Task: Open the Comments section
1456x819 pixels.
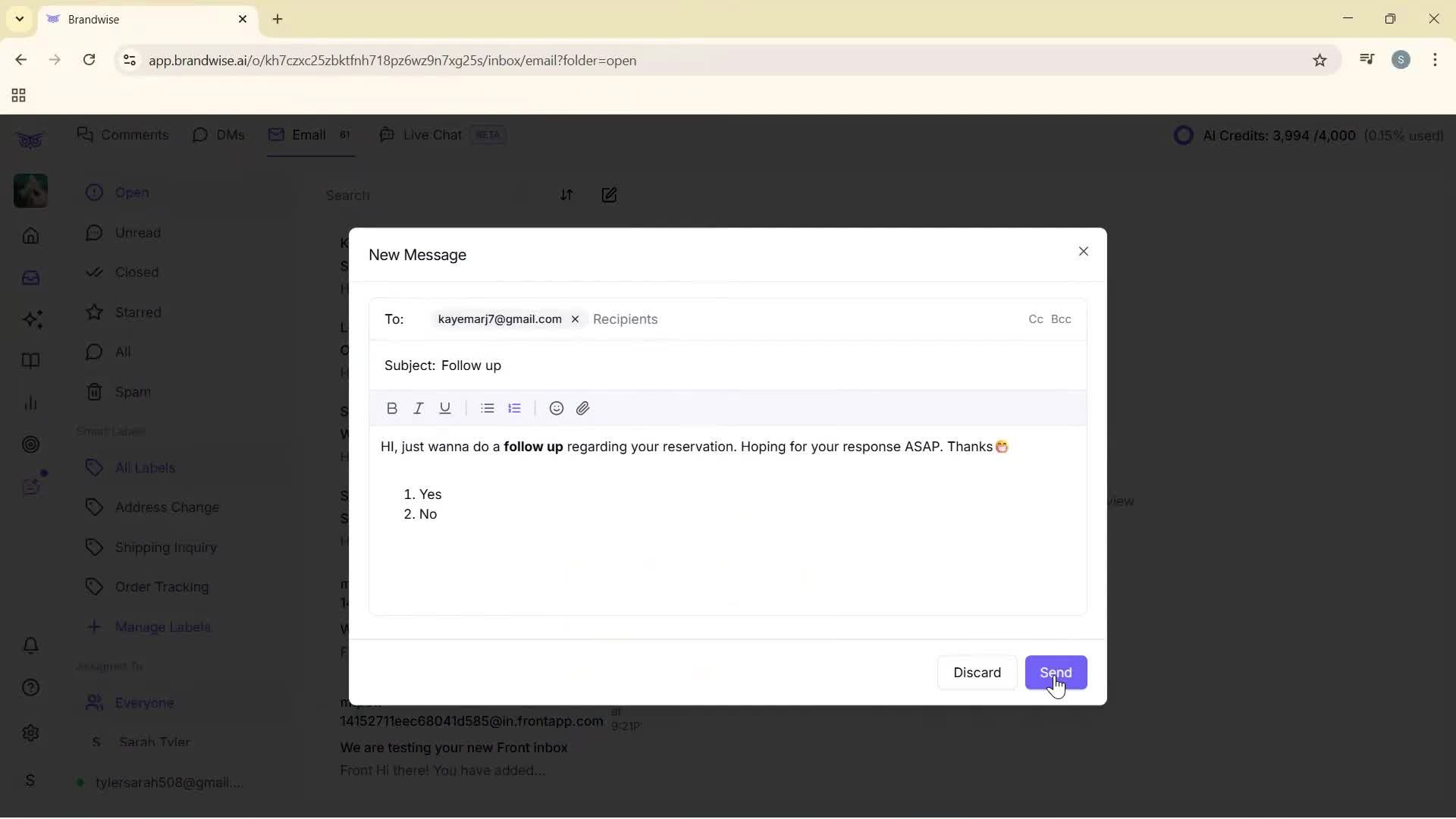Action: coord(123,134)
